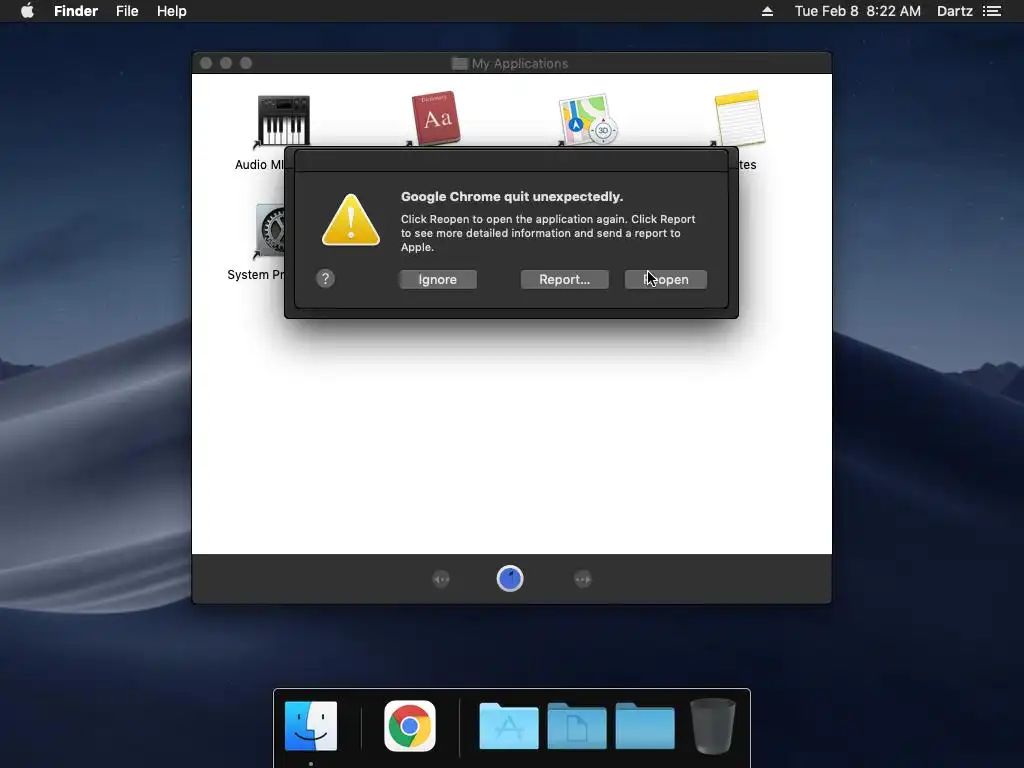Close the My Applications window
The height and width of the screenshot is (768, 1024).
pos(206,63)
